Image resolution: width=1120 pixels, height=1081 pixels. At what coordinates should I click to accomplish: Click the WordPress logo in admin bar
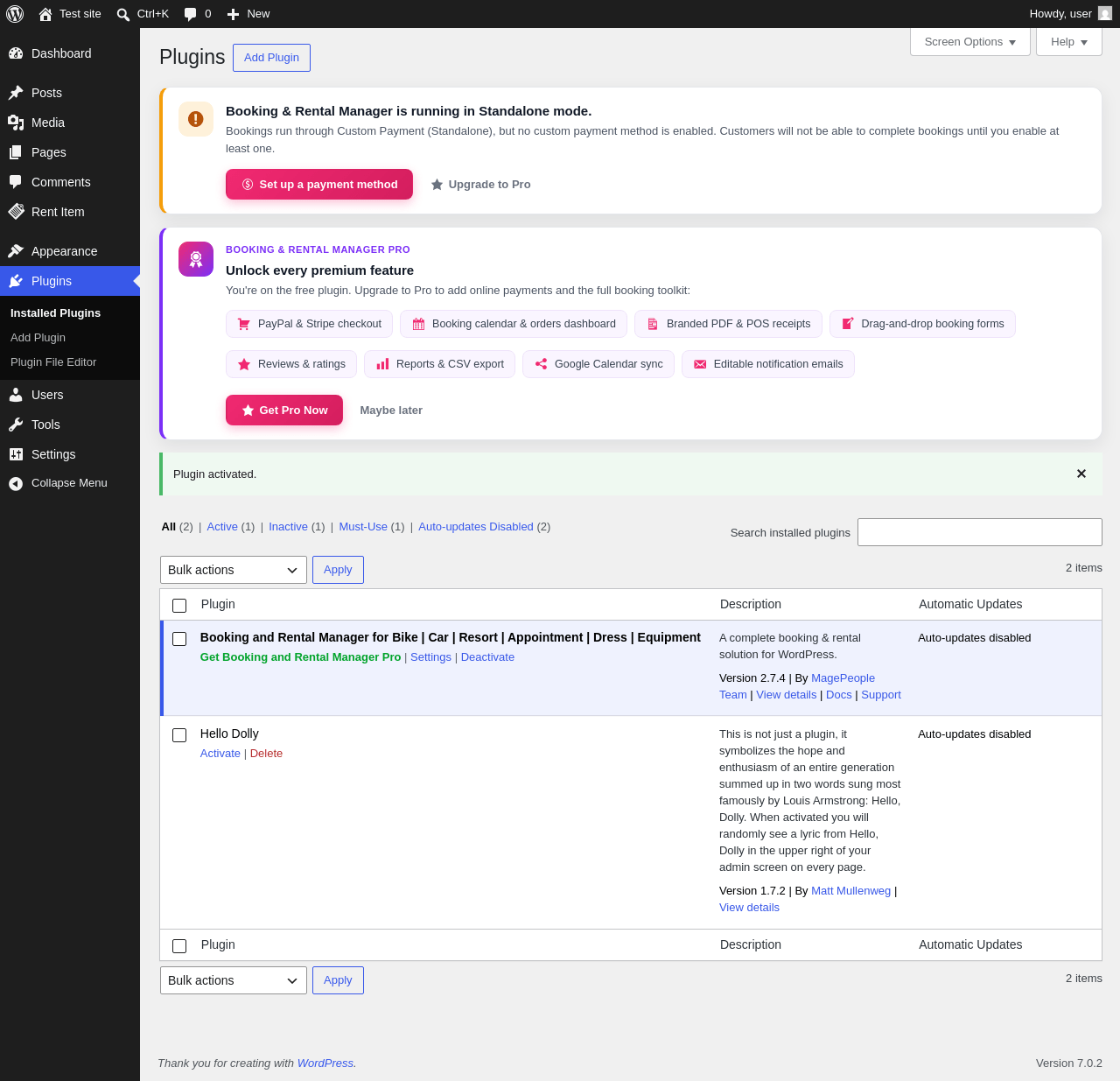(15, 14)
